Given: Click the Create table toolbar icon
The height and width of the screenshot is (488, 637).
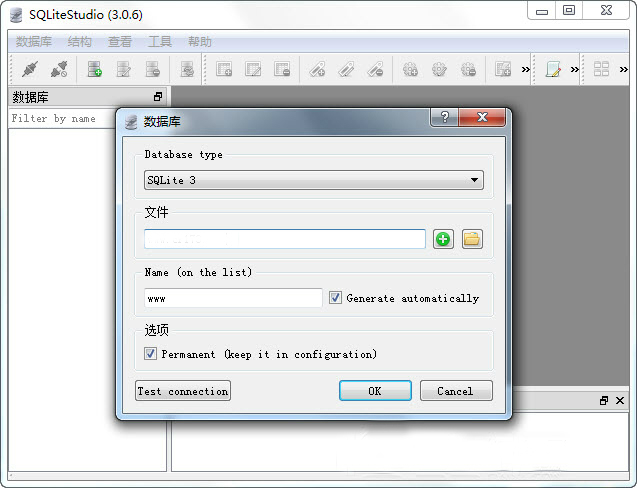Looking at the screenshot, I should pos(224,69).
